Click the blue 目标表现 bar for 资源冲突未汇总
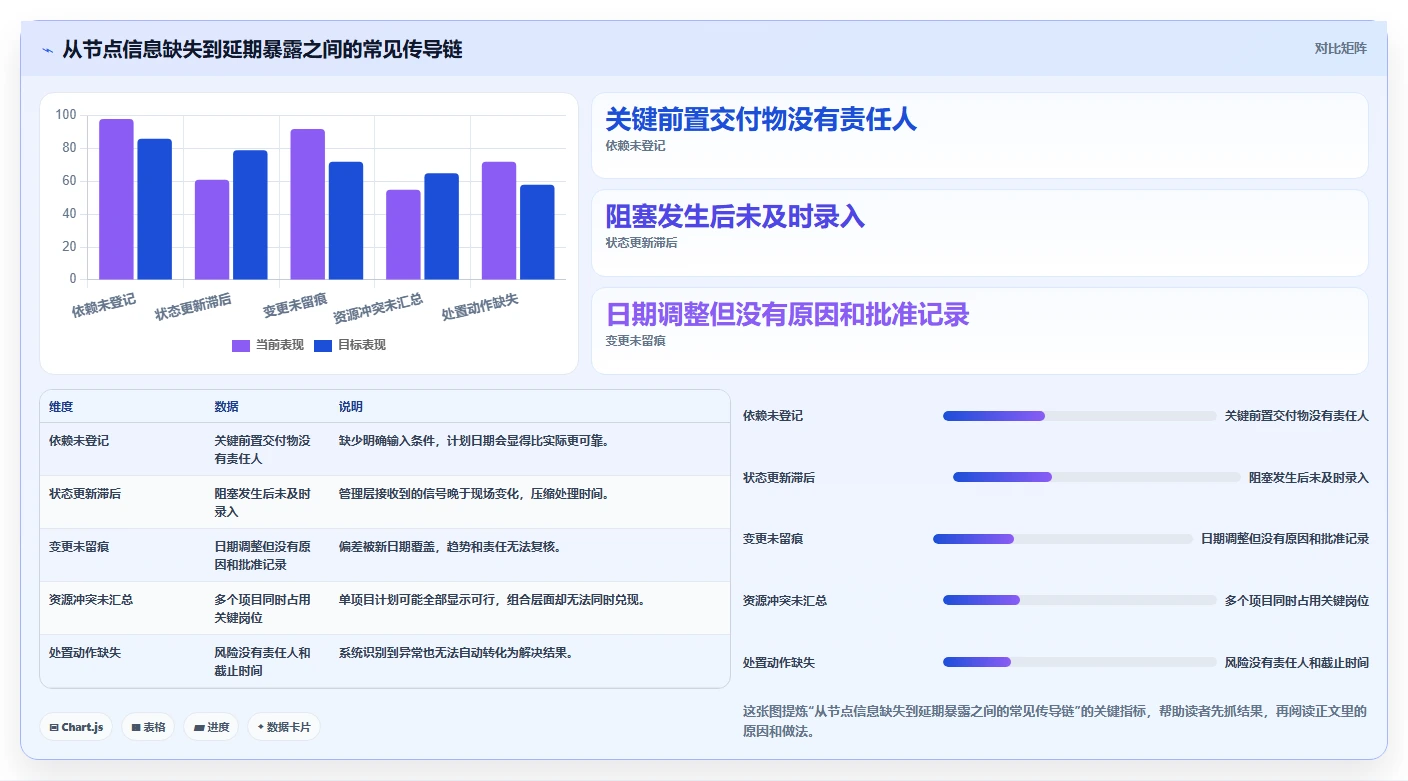This screenshot has height=781, width=1408. (x=442, y=226)
